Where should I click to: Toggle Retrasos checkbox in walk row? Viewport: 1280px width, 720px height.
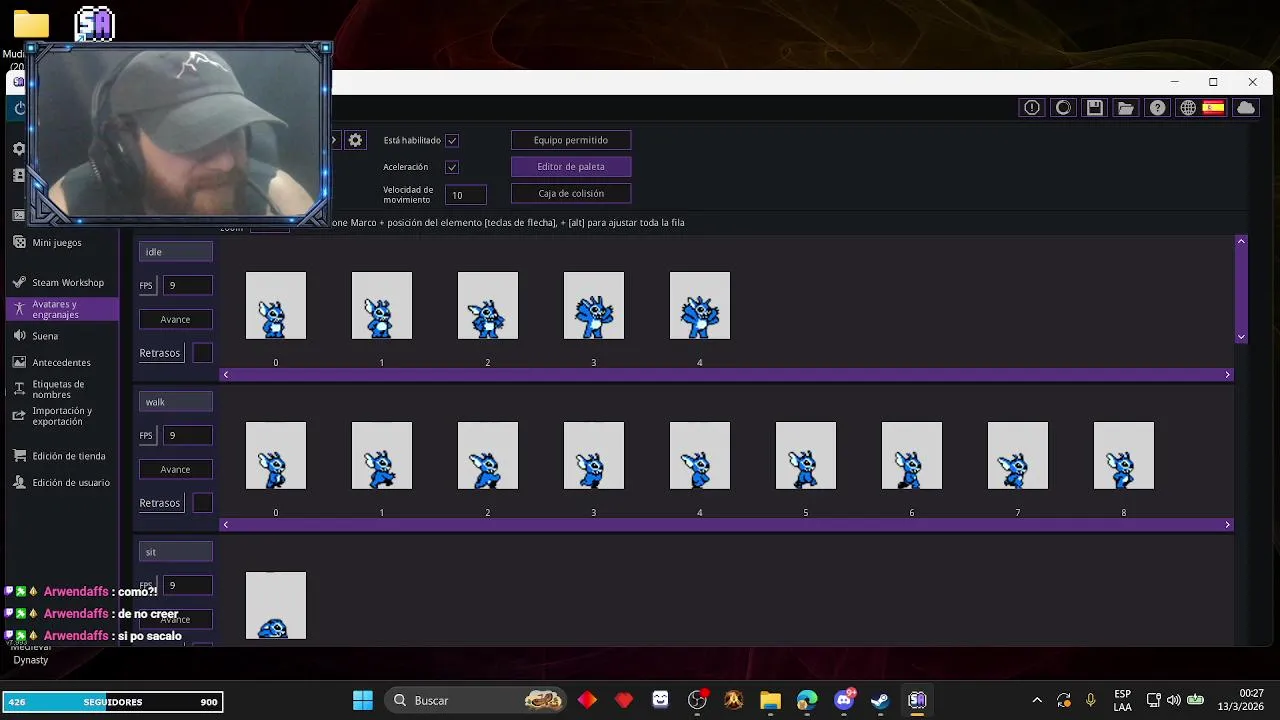pos(202,503)
